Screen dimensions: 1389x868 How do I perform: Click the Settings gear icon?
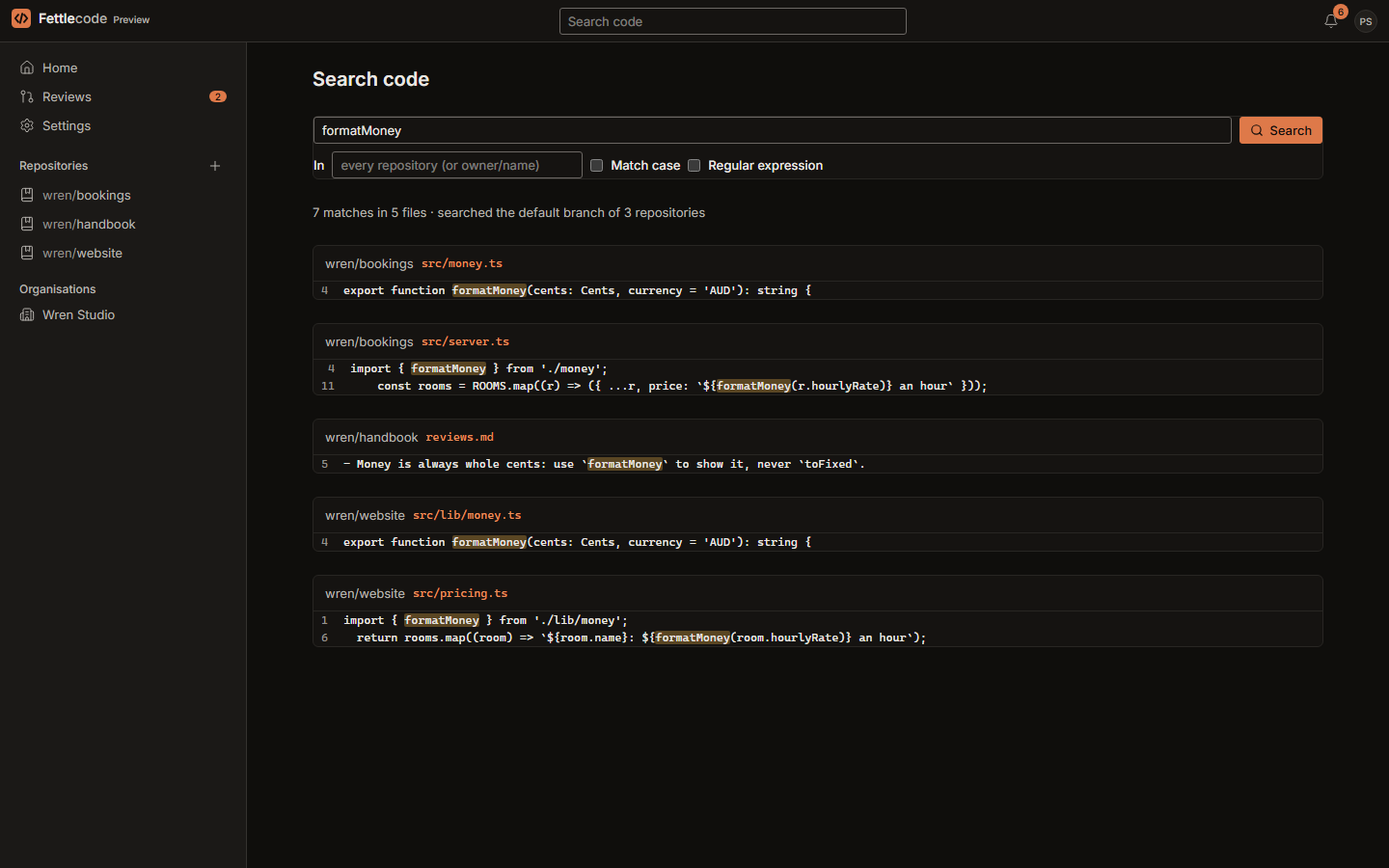coord(27,125)
